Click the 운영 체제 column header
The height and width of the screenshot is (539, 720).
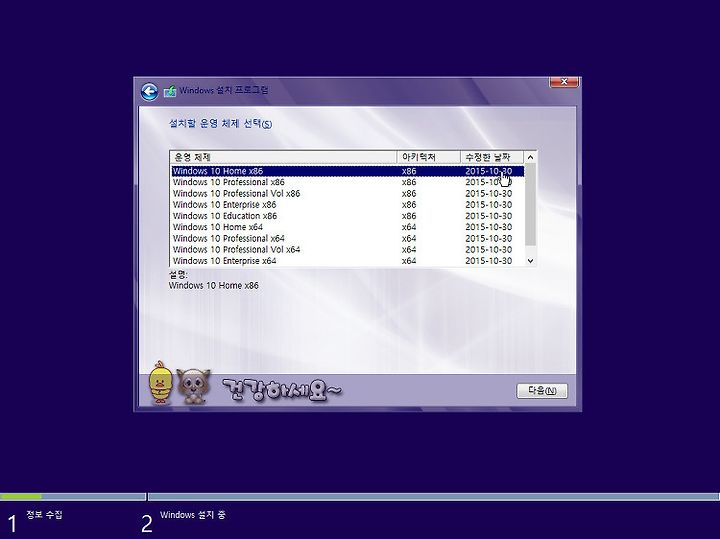(283, 157)
